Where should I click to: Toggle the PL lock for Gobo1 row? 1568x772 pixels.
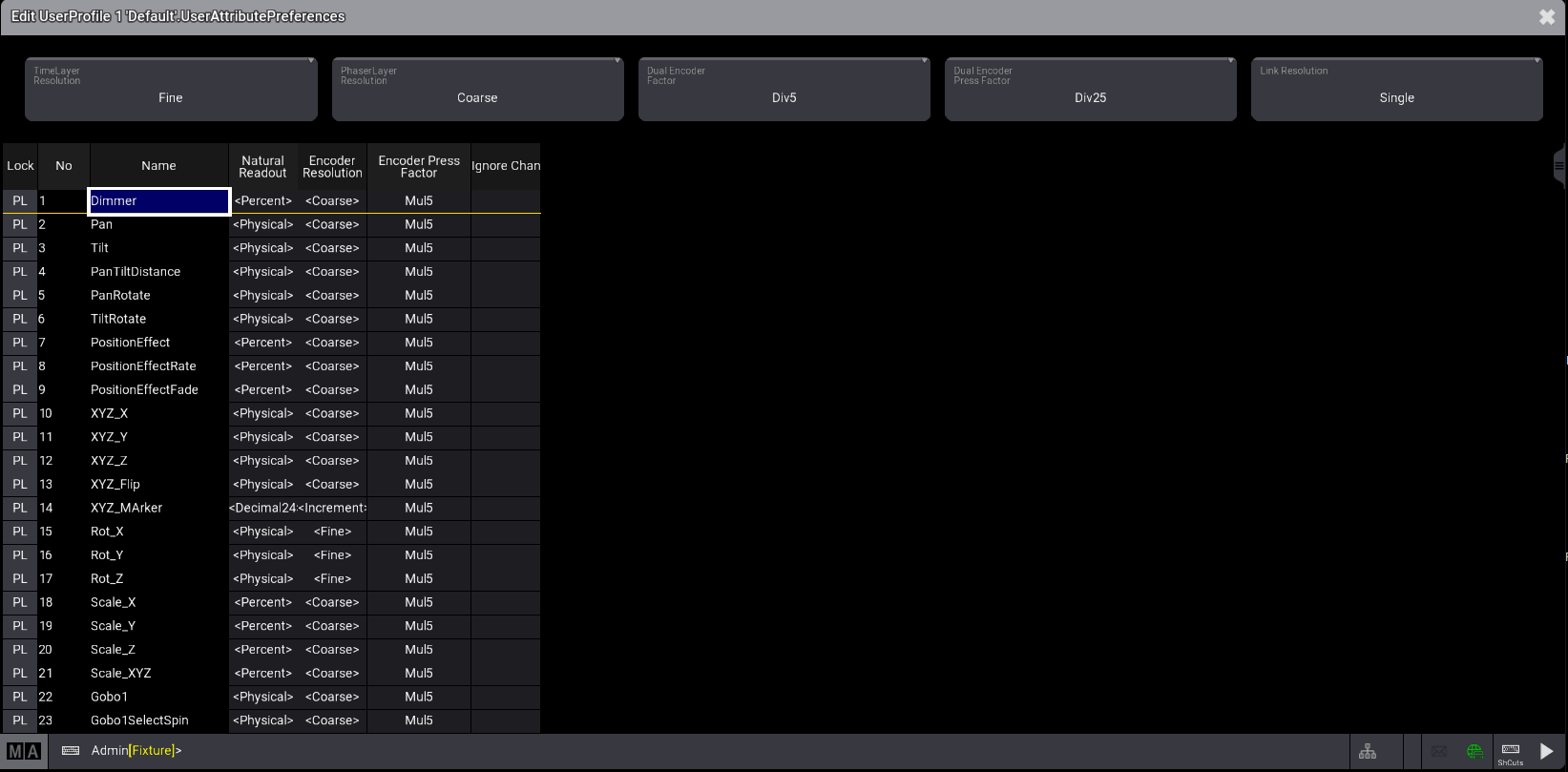pos(20,698)
